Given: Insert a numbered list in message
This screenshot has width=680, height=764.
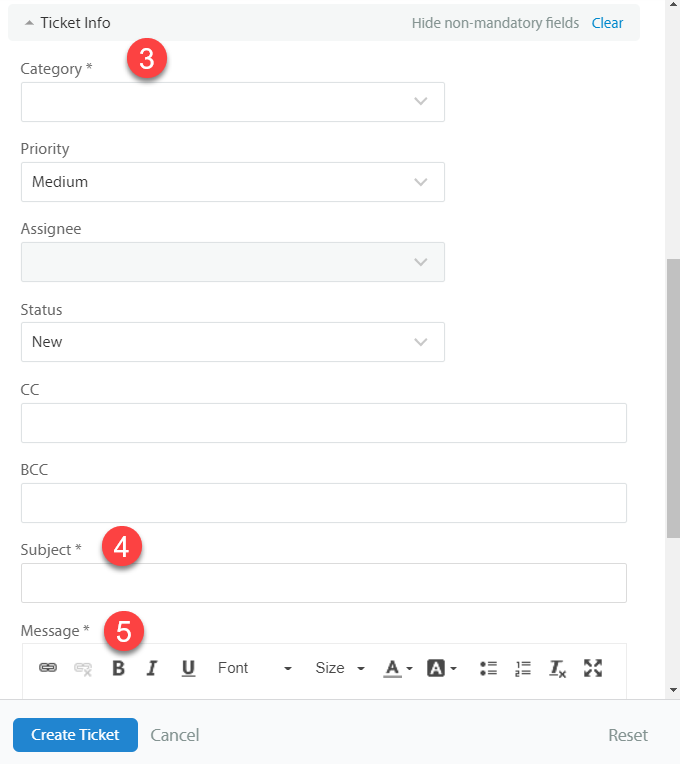Looking at the screenshot, I should [x=523, y=668].
